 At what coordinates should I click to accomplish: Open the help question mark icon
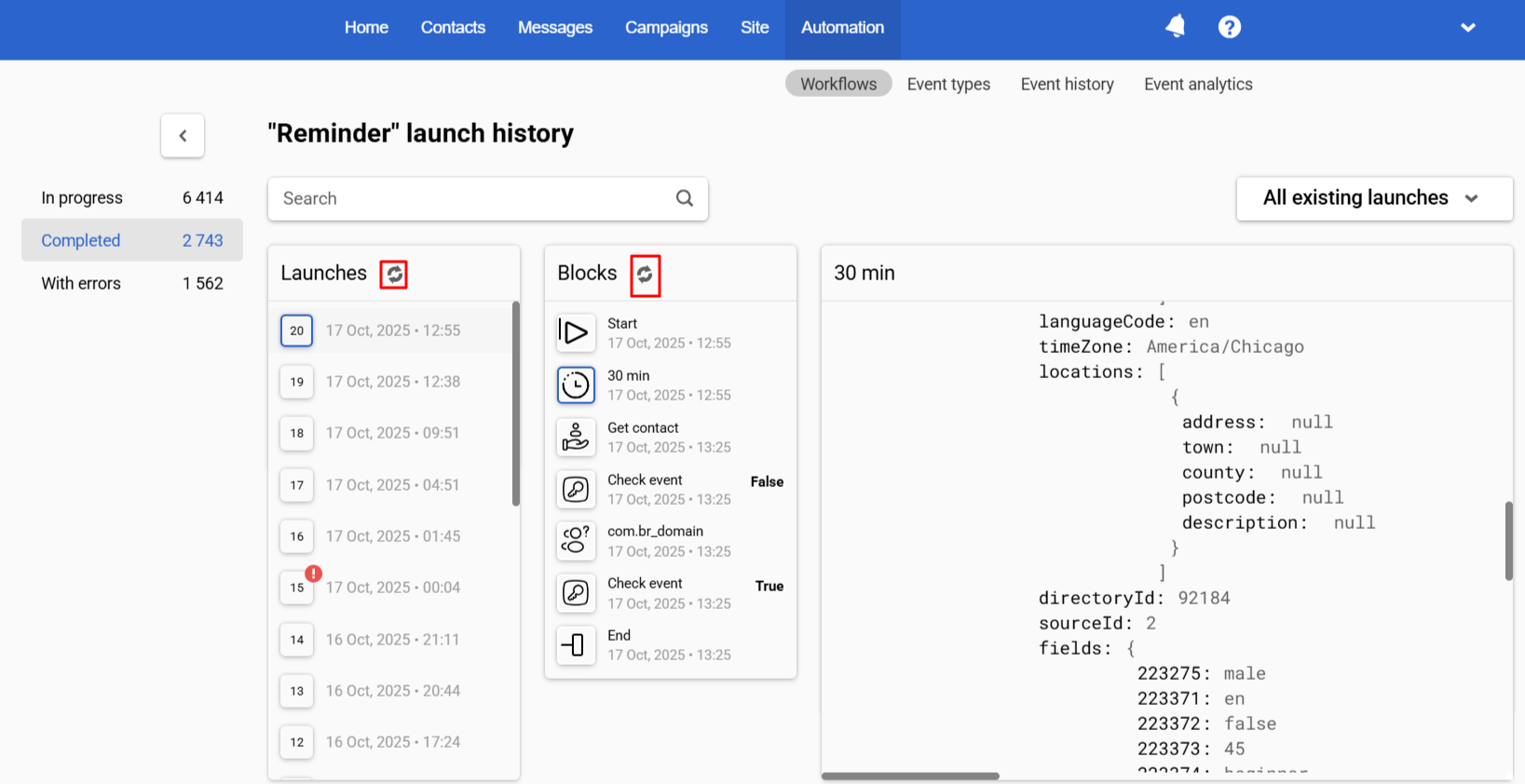(1230, 27)
